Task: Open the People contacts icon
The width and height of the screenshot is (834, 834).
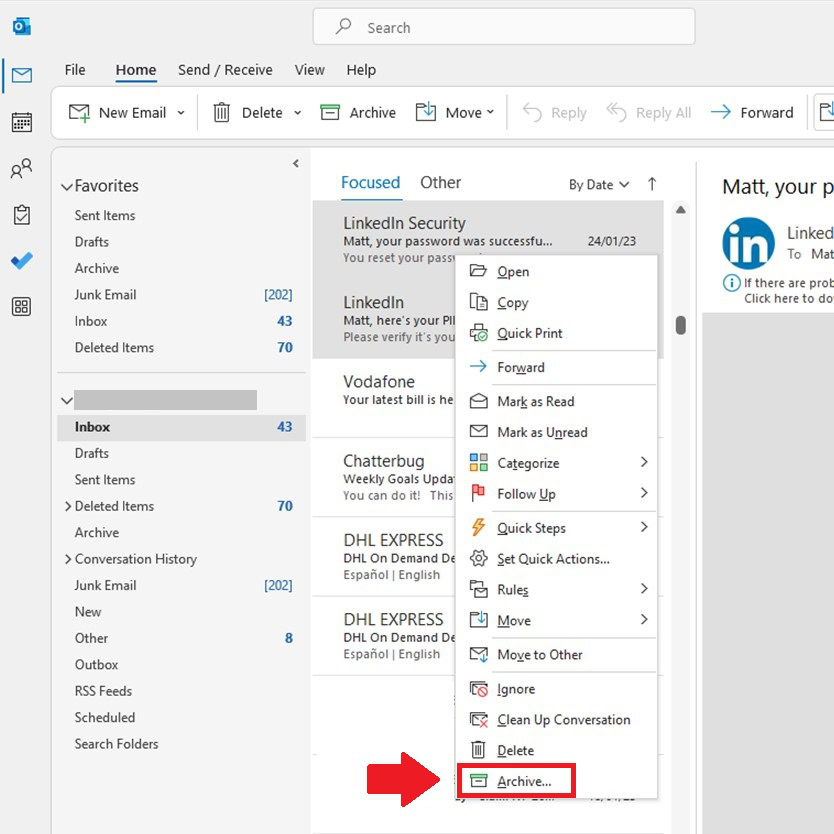Action: tap(21, 169)
